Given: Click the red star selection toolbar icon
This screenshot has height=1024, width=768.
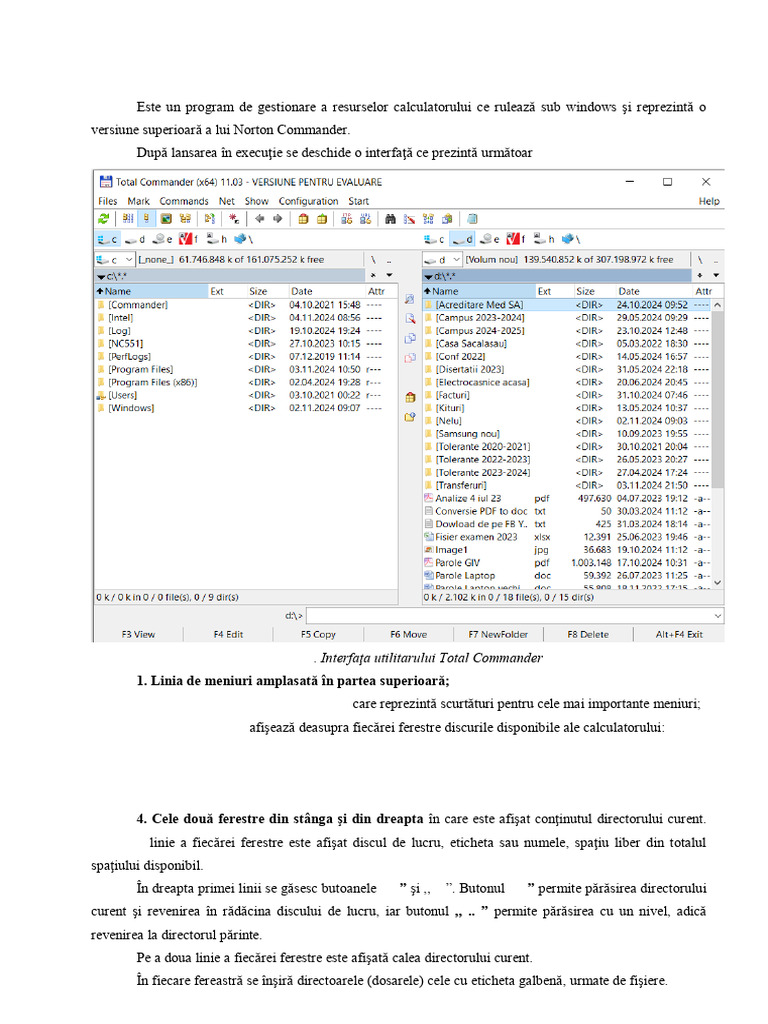Looking at the screenshot, I should point(233,219).
